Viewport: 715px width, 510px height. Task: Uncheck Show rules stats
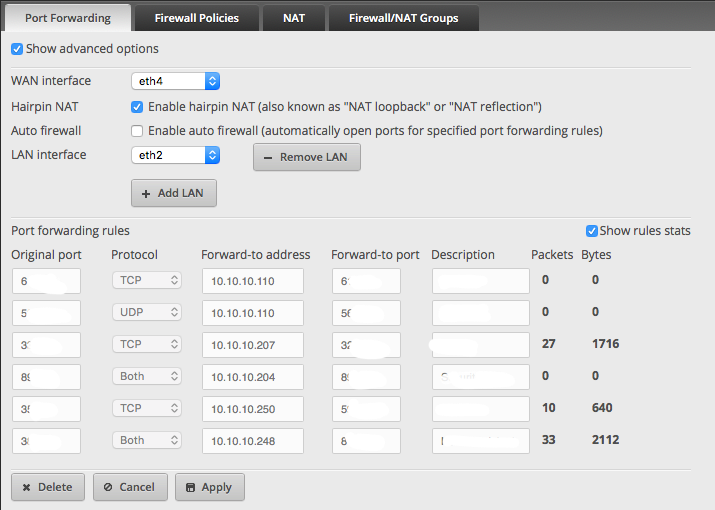(x=592, y=231)
